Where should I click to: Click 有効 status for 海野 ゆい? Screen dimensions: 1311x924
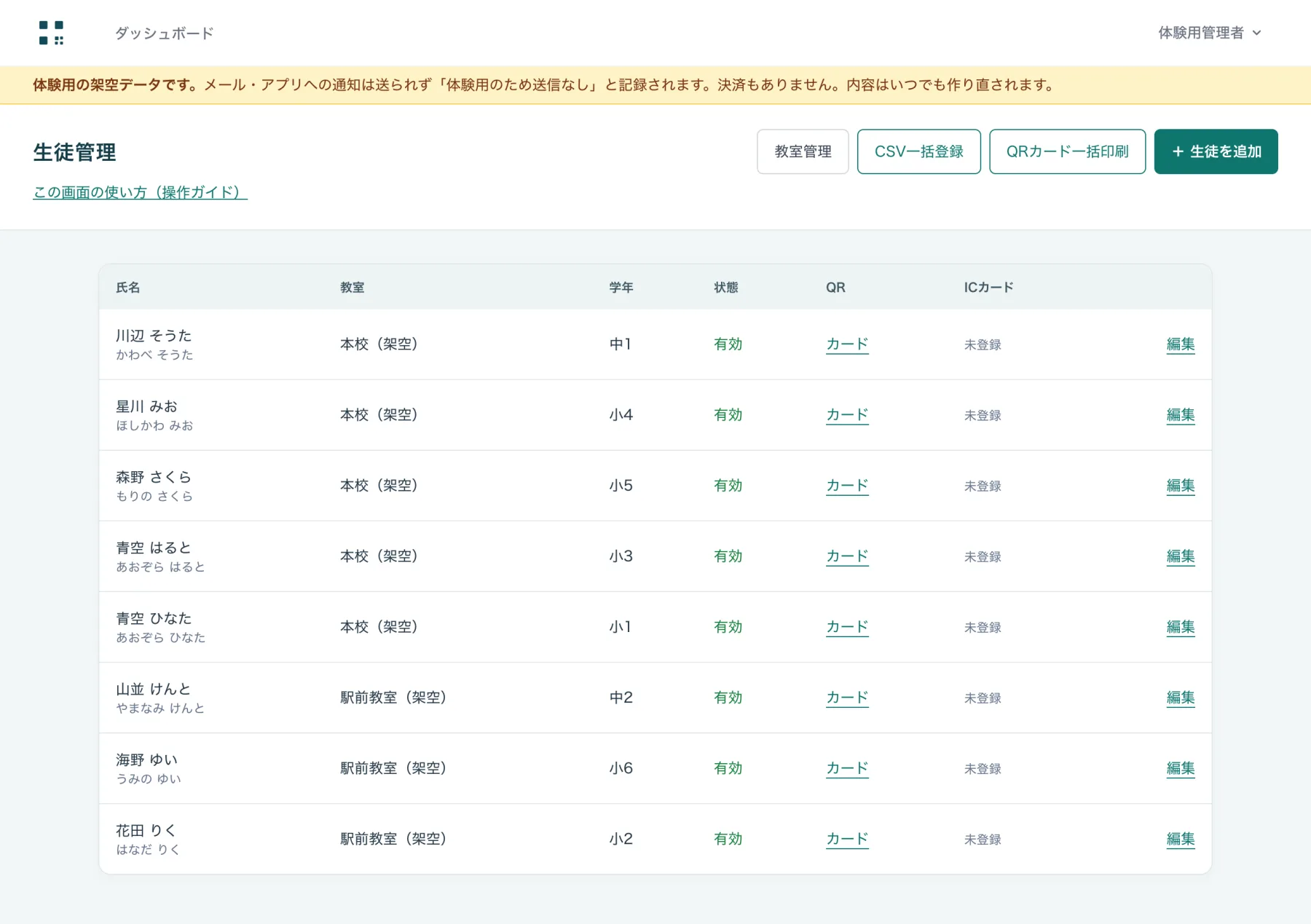click(728, 767)
